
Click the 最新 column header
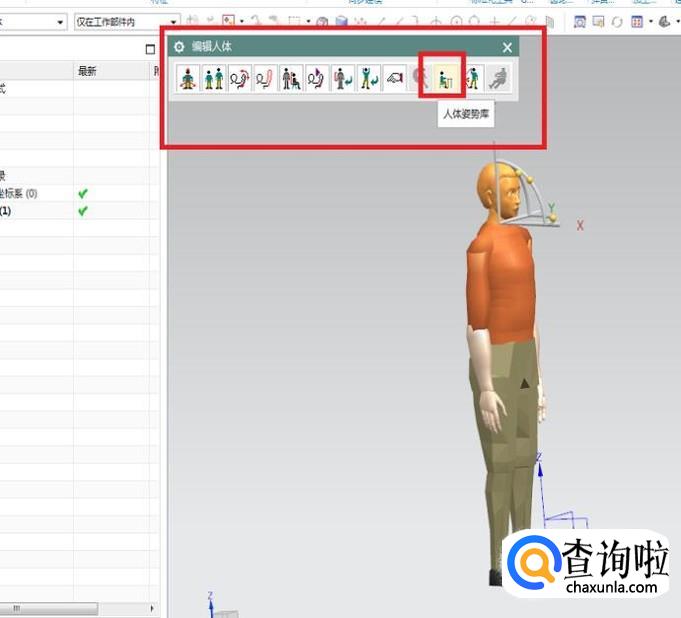(88, 71)
